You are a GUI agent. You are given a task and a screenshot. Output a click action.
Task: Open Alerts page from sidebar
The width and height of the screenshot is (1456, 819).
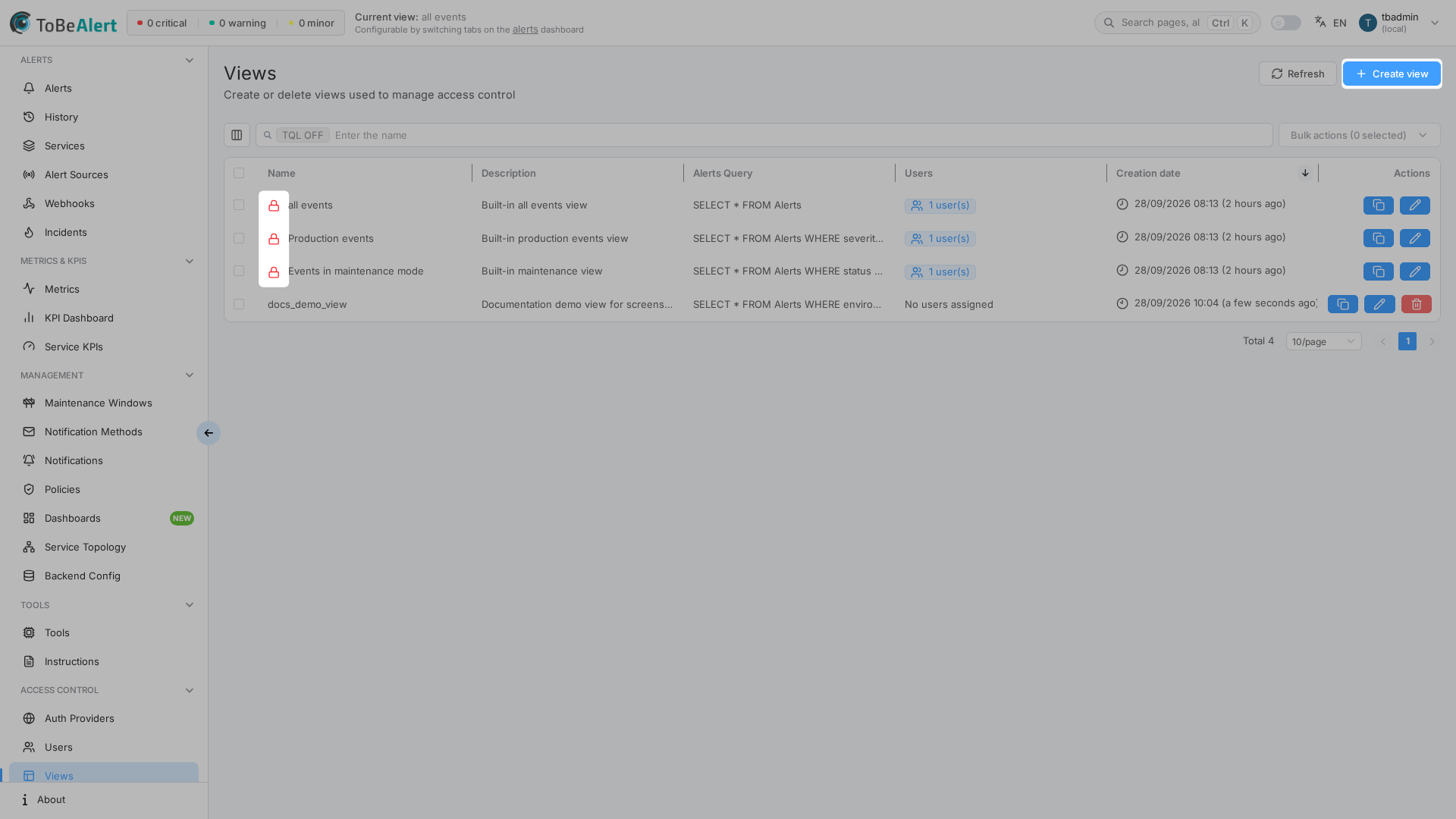coord(104,88)
